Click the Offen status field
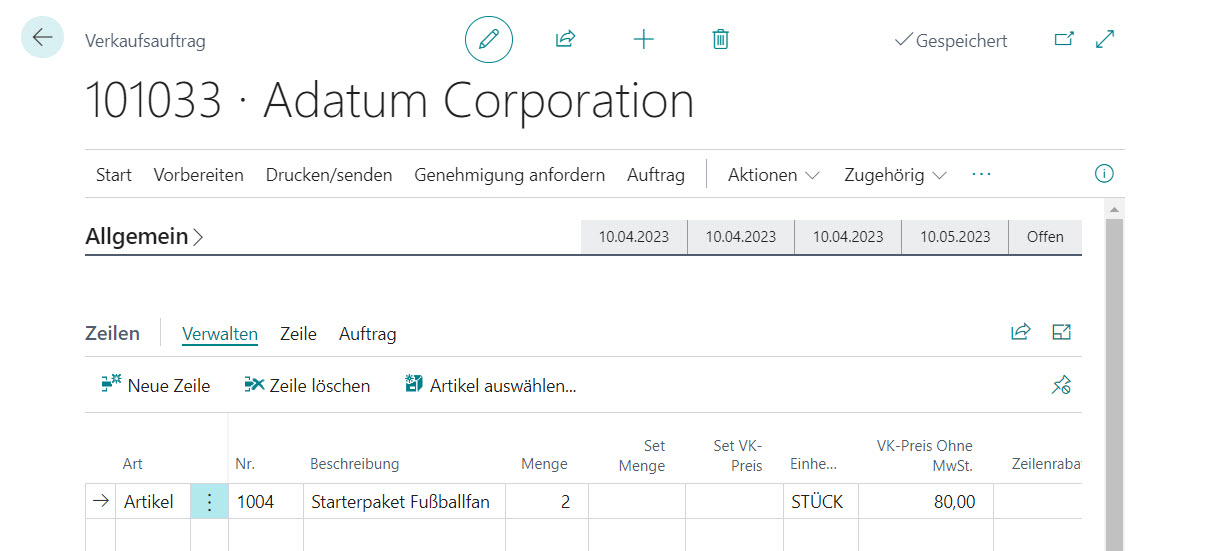 1045,237
